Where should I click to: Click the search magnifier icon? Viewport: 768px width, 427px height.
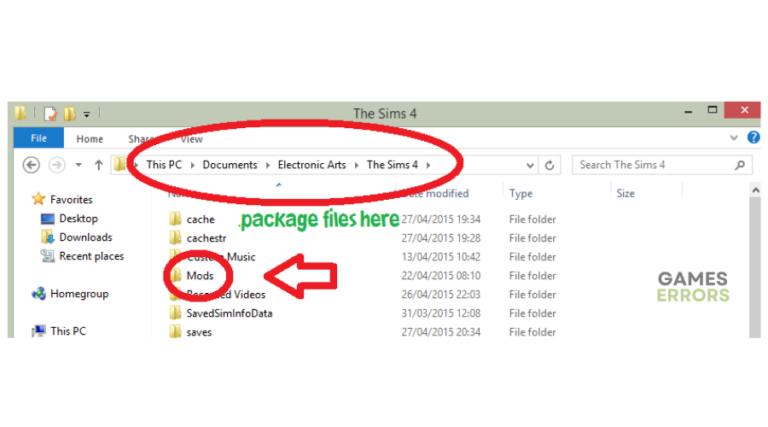(740, 166)
